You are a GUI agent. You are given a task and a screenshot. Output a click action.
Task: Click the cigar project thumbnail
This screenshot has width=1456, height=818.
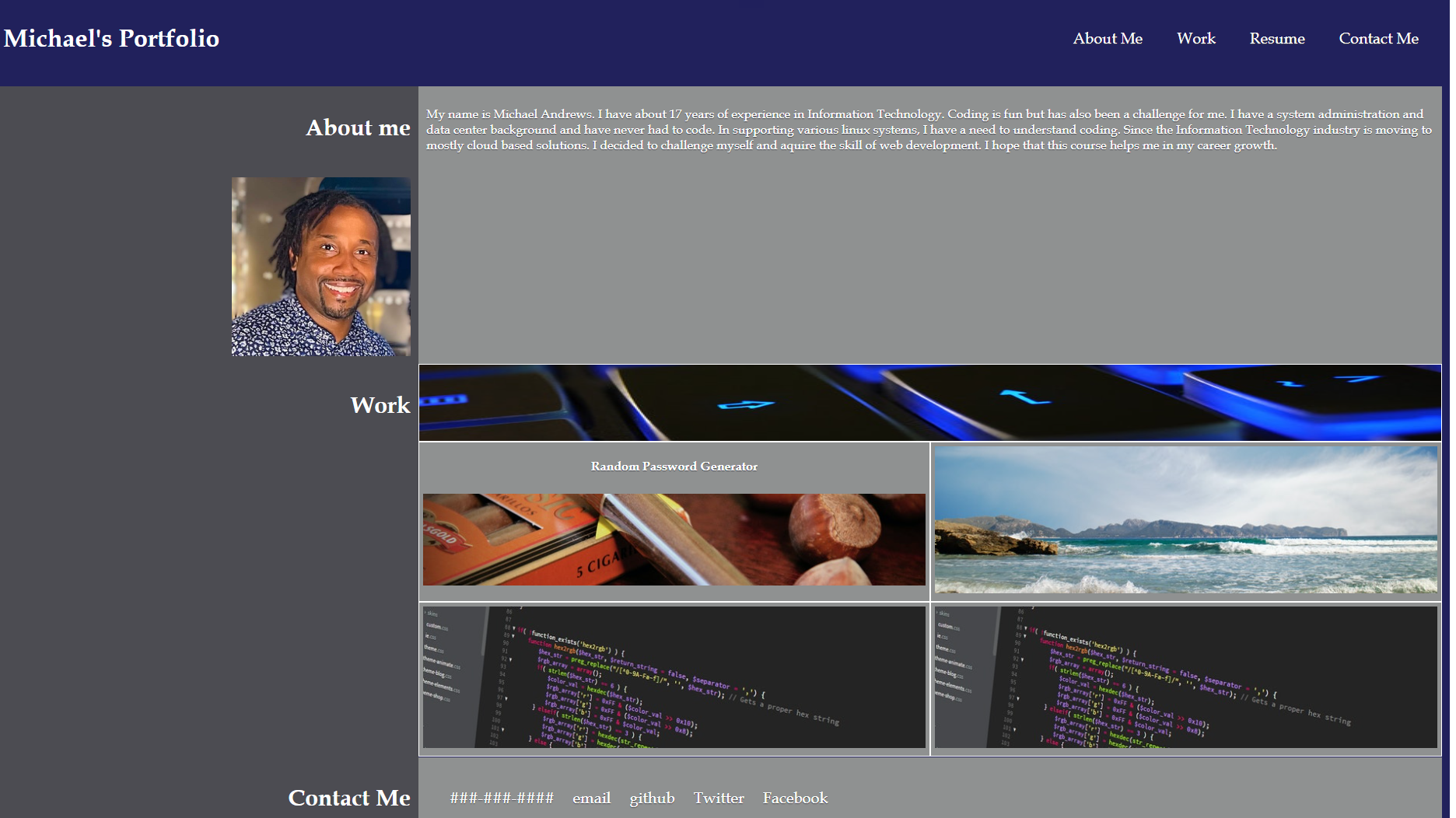pos(674,538)
